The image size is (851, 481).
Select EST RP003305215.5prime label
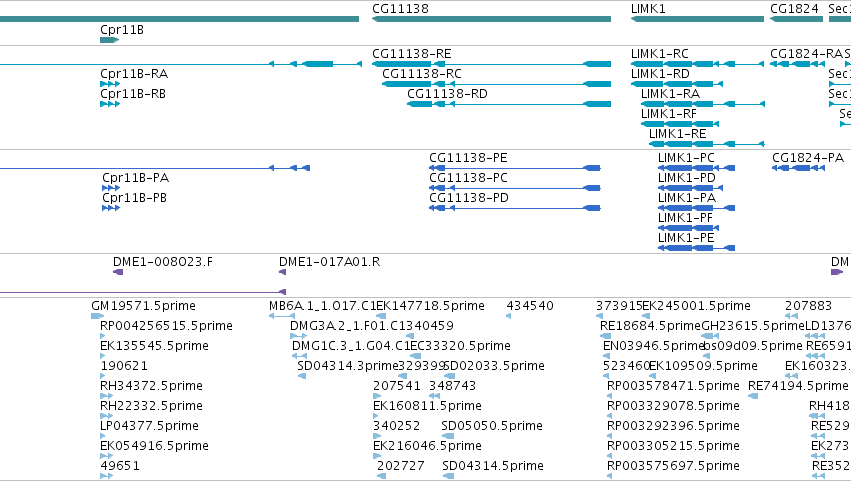click(x=674, y=447)
